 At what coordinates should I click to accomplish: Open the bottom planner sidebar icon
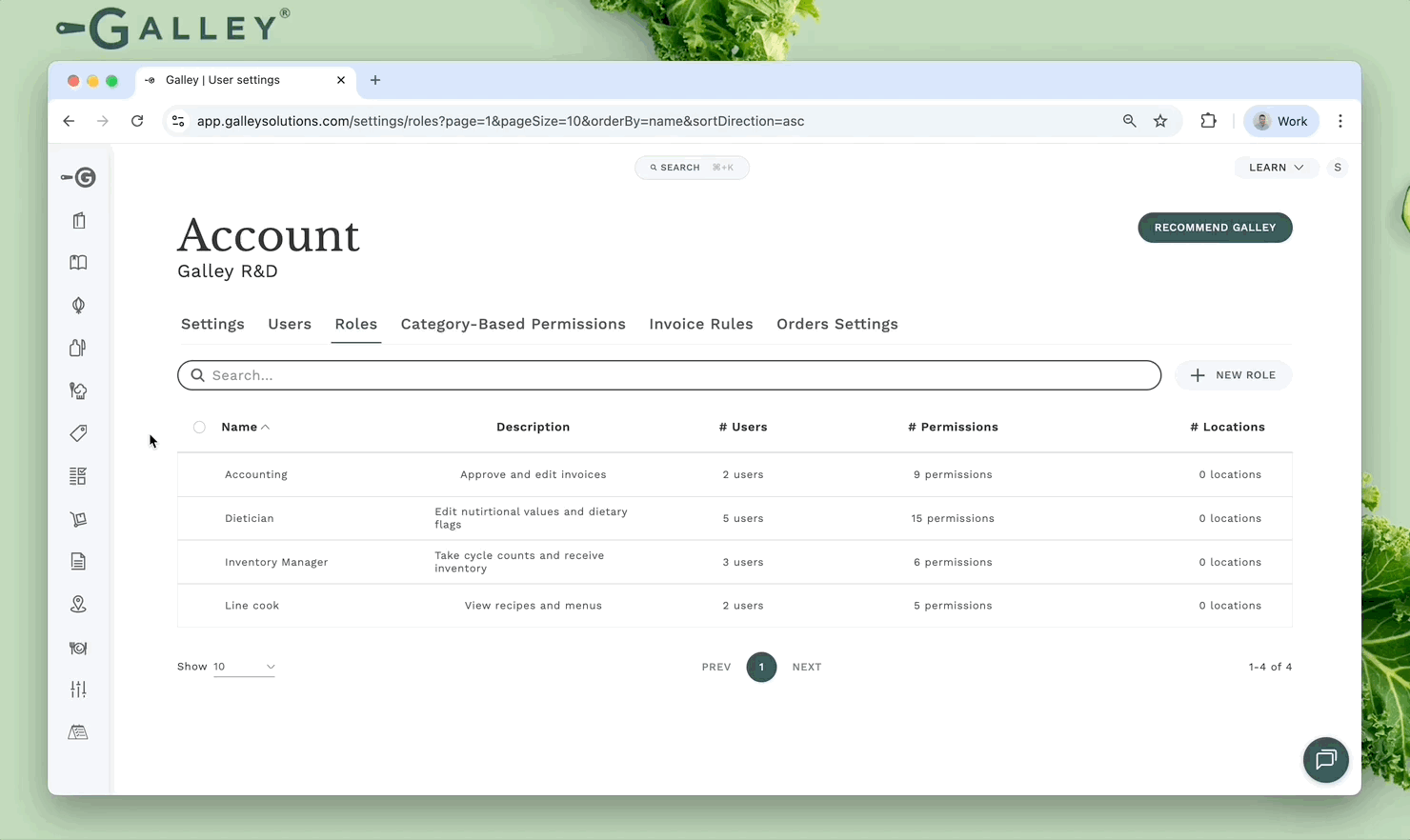coord(78,732)
